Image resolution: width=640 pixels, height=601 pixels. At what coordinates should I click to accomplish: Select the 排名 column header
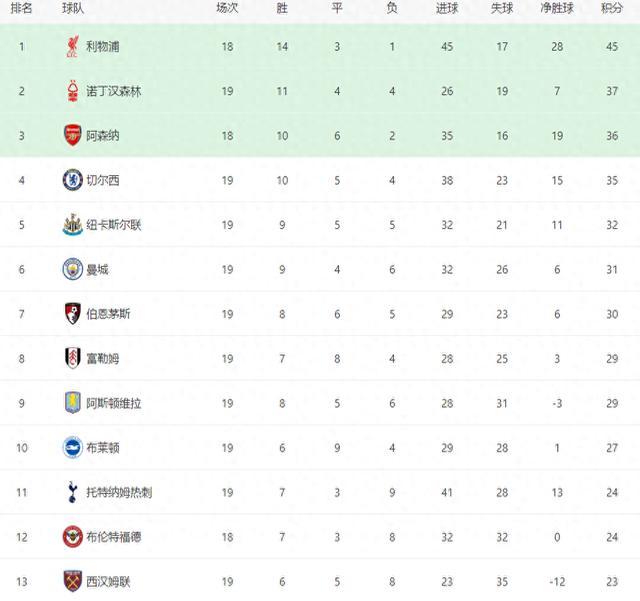tap(21, 8)
